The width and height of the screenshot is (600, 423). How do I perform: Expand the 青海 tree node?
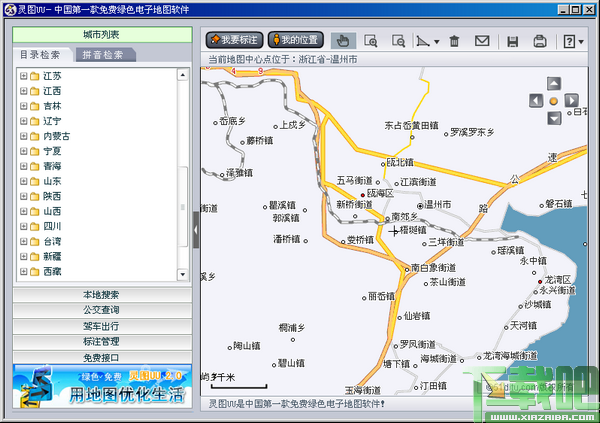(23, 166)
